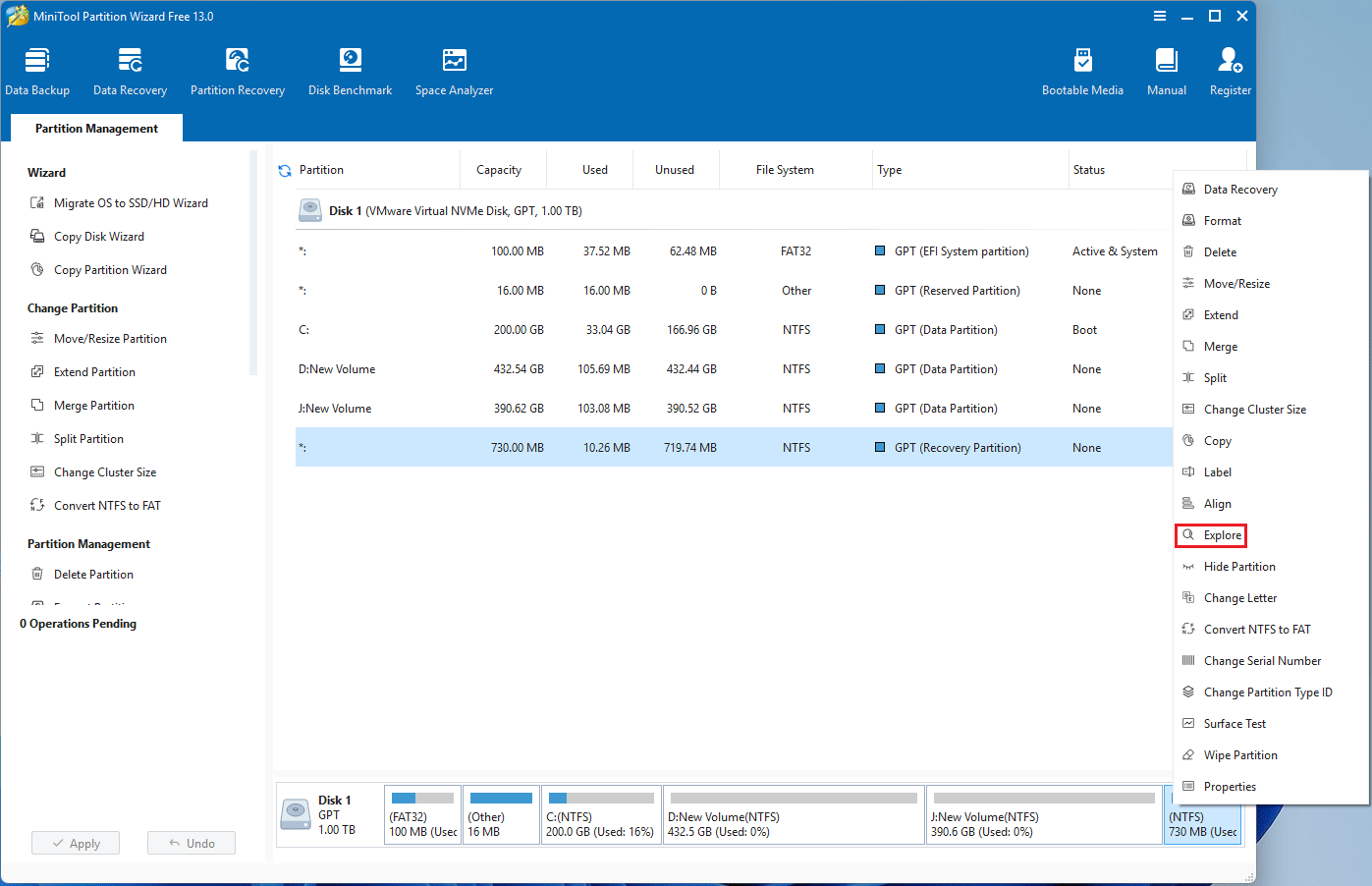Open the Space Analyzer
Viewport: 1372px width, 886px height.
[x=453, y=69]
